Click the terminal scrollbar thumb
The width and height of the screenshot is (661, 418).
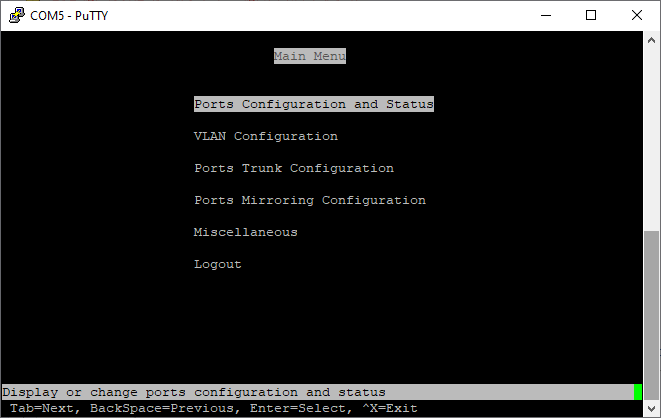[651, 315]
